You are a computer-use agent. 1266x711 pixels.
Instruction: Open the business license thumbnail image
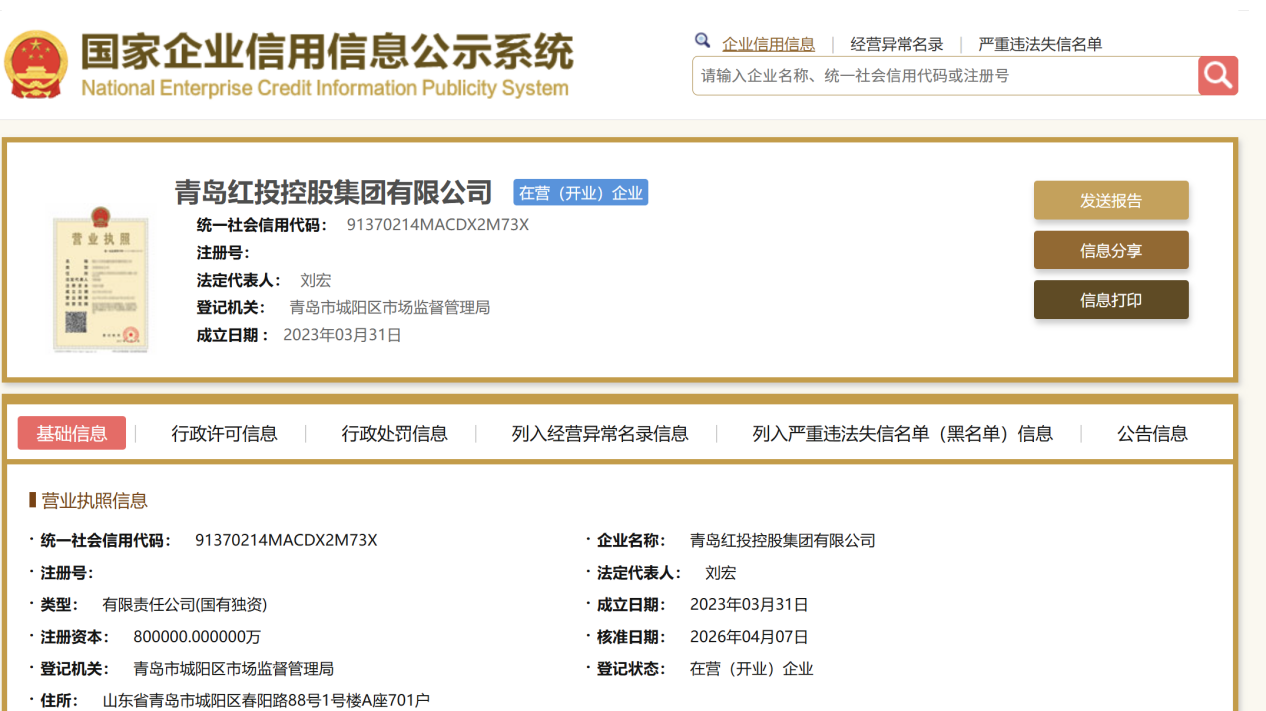pos(100,279)
